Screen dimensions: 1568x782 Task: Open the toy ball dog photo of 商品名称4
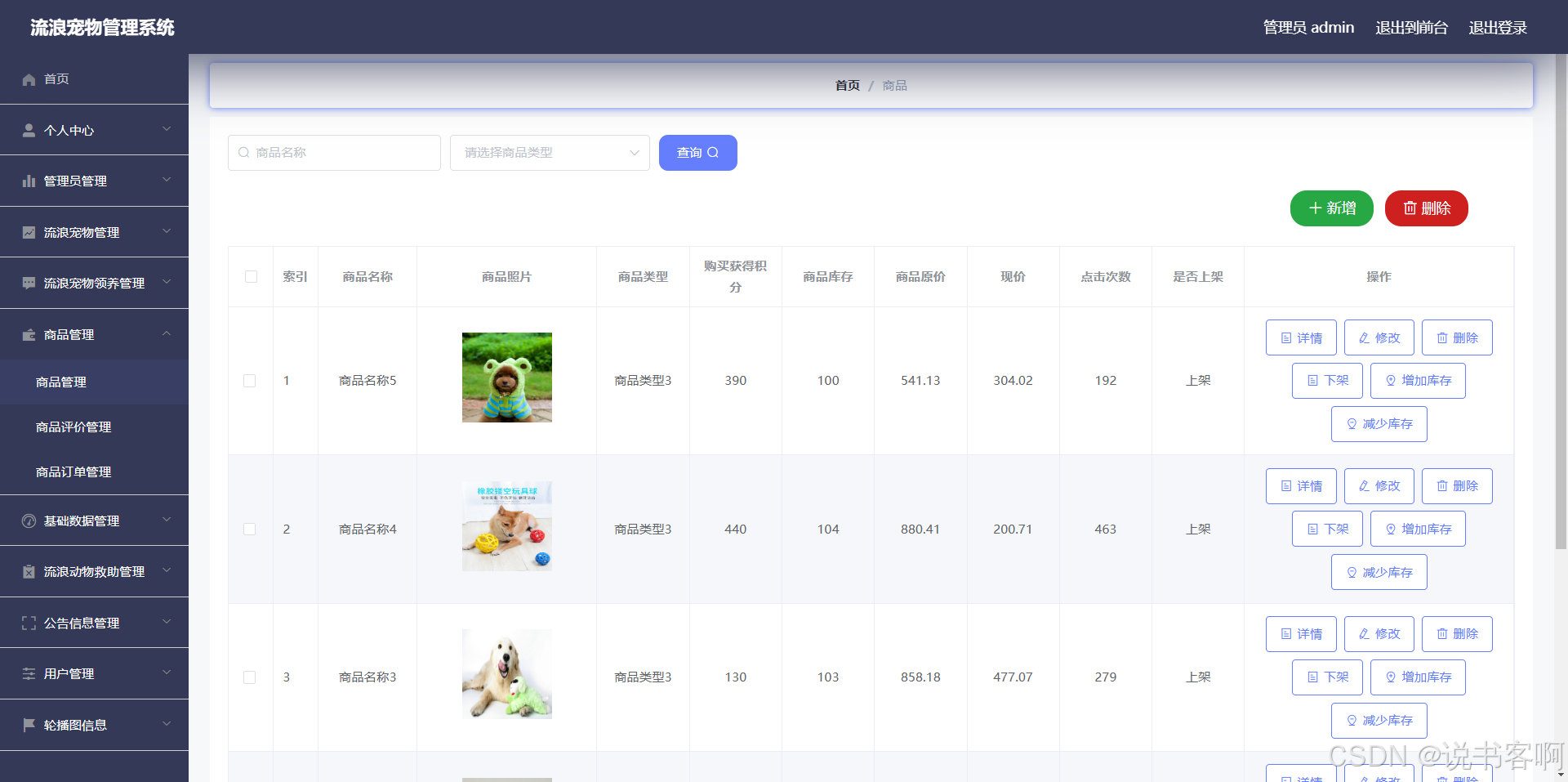point(507,525)
